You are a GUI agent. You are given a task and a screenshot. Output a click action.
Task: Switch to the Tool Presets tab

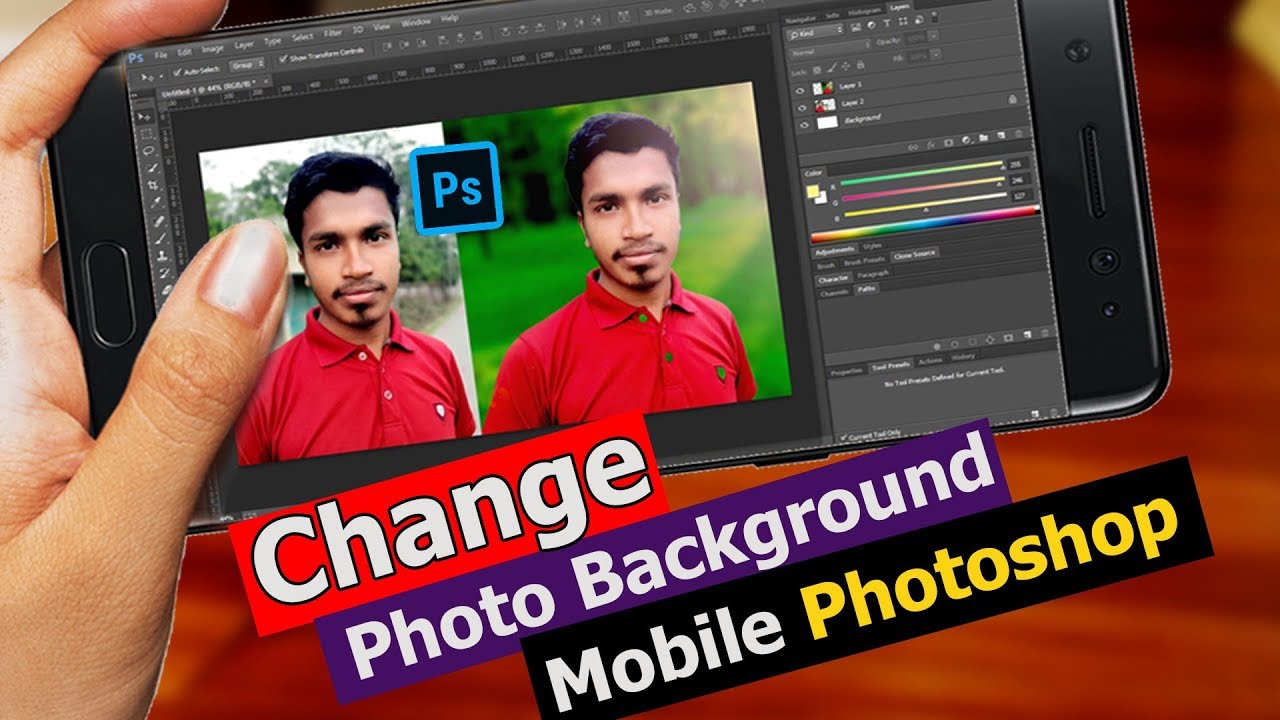point(890,367)
